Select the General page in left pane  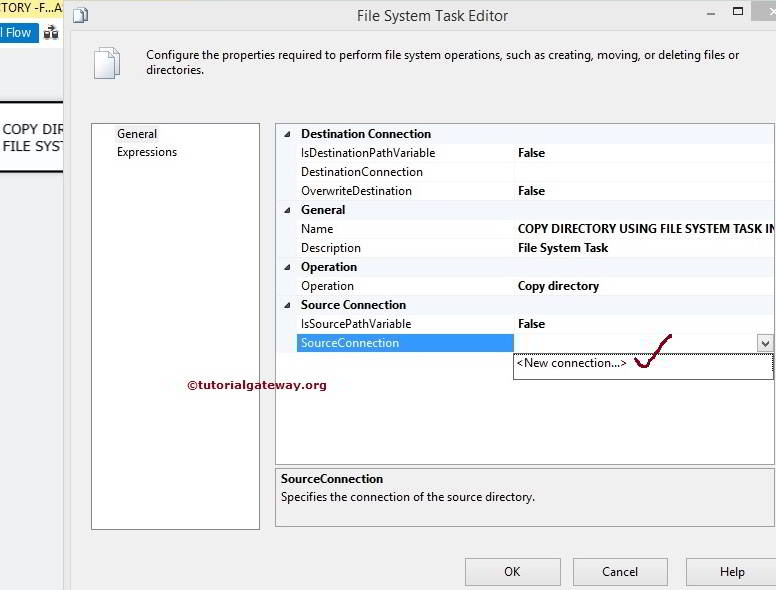click(137, 134)
